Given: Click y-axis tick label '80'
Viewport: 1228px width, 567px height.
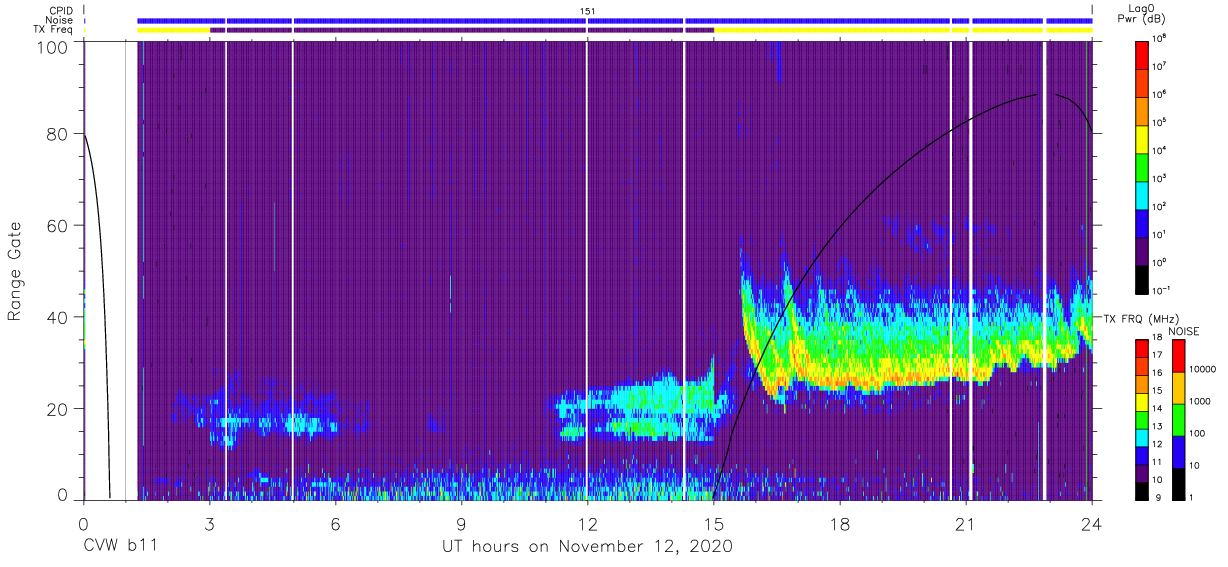Looking at the screenshot, I should [x=57, y=134].
